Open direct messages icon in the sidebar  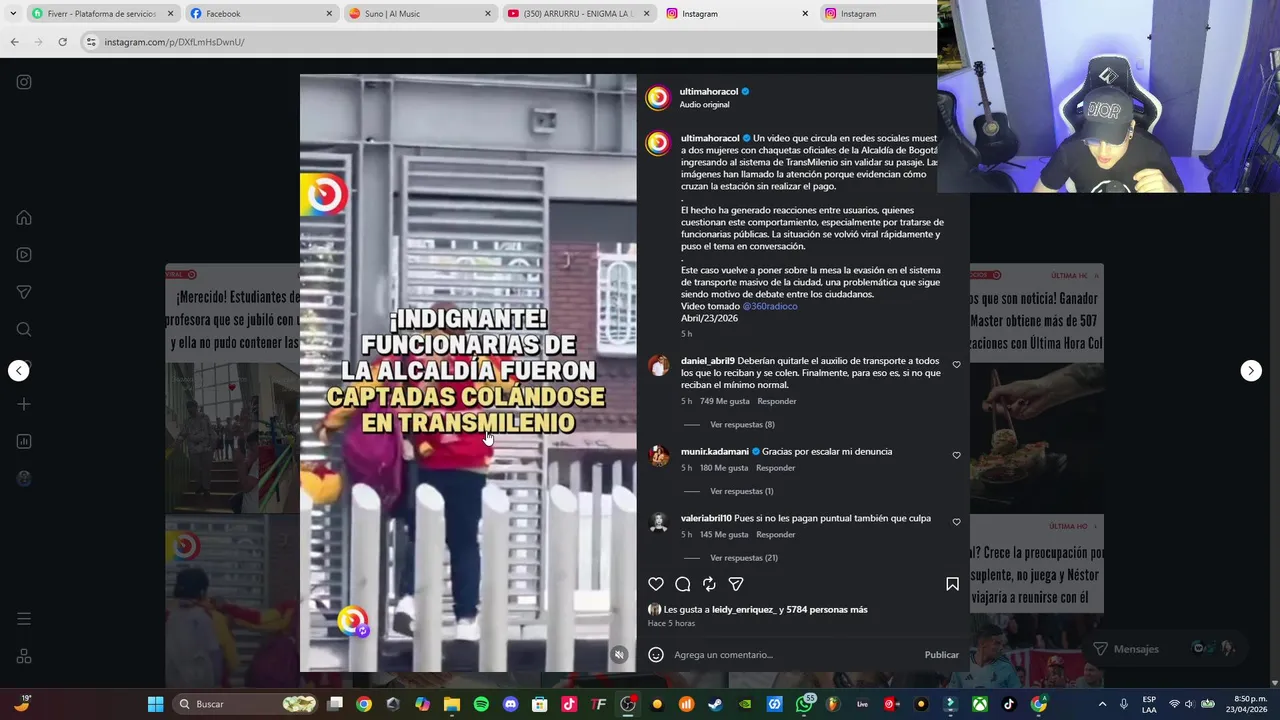point(24,292)
